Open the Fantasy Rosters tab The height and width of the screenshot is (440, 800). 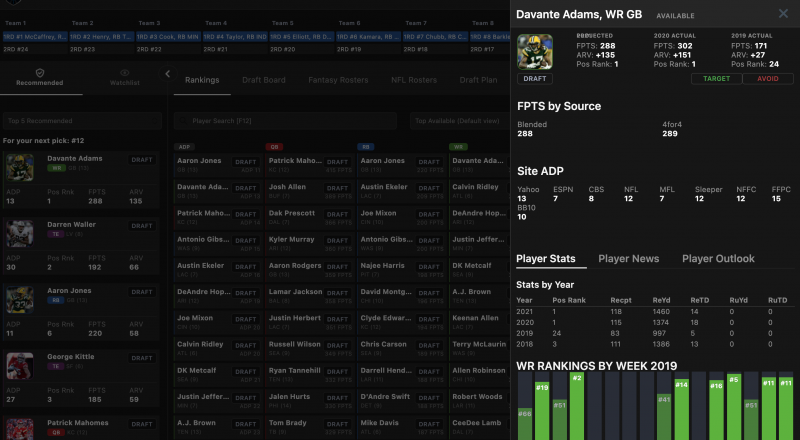[338, 80]
